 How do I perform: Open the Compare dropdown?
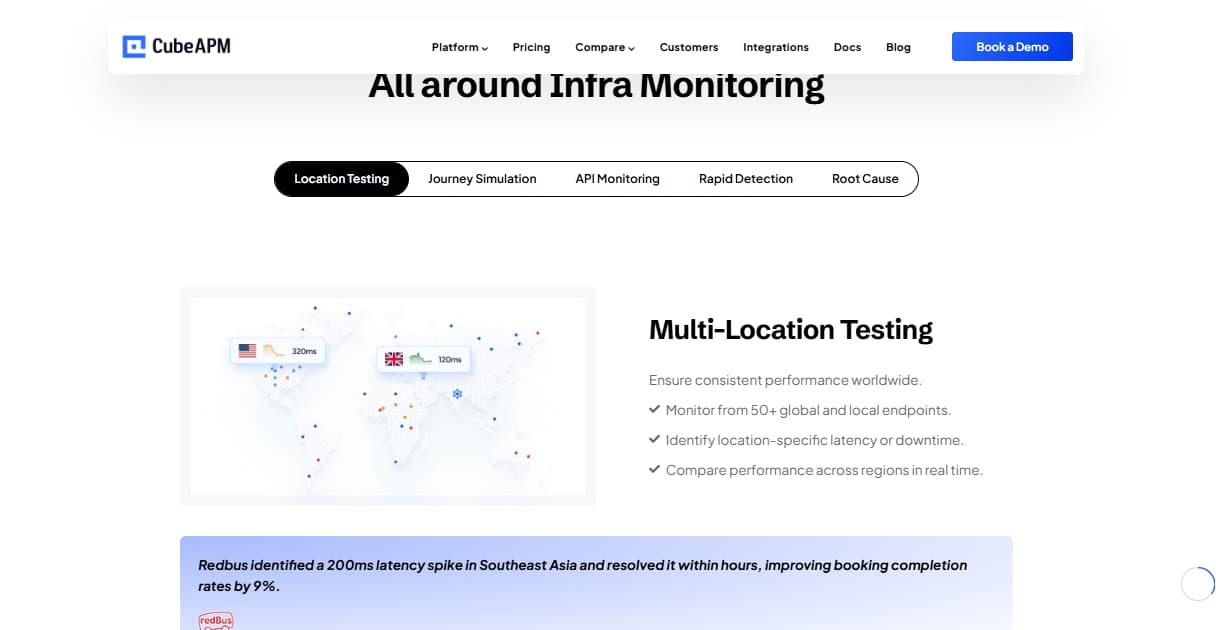[x=604, y=46]
